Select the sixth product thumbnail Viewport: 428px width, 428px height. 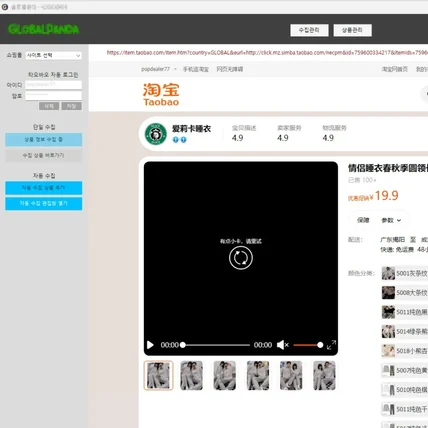[x=324, y=375]
